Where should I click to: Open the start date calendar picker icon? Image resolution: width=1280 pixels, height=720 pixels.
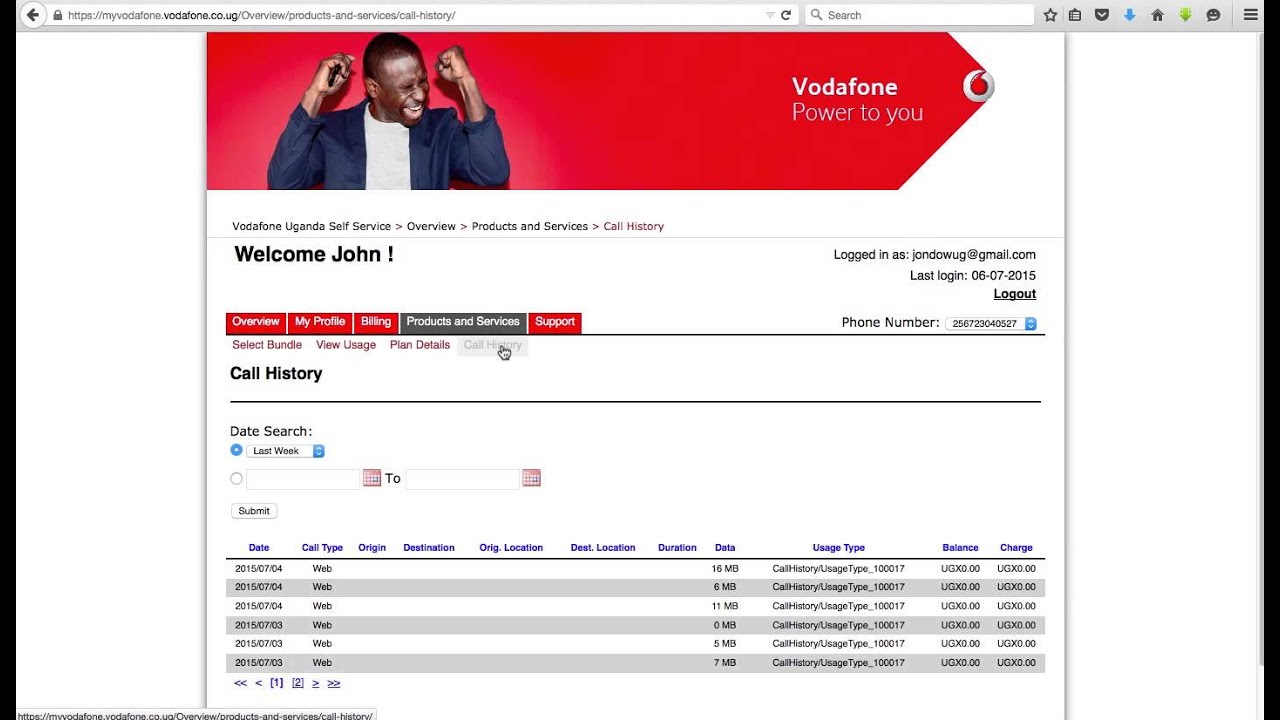(372, 478)
